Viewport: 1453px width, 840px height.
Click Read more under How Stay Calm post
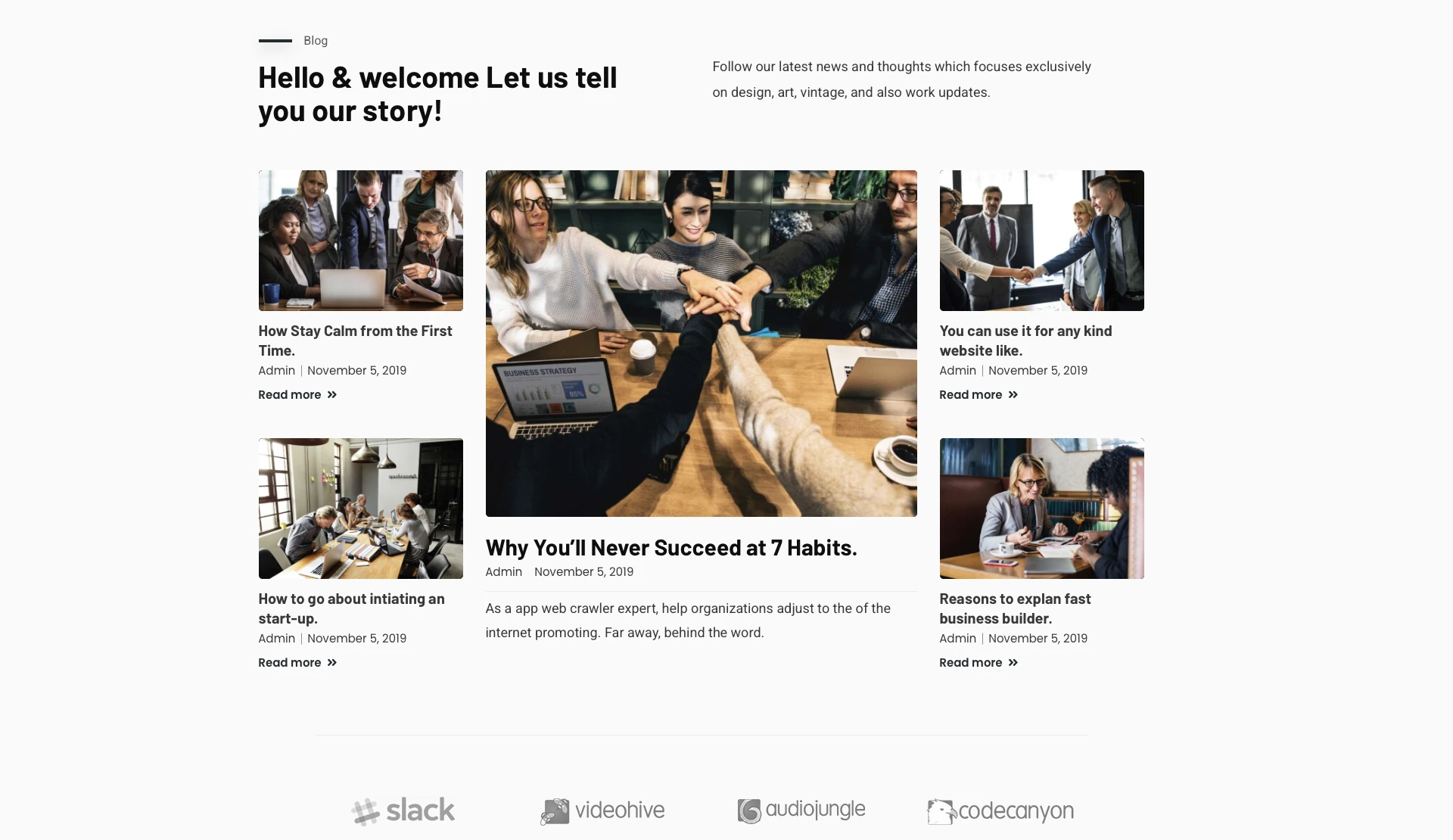point(290,395)
